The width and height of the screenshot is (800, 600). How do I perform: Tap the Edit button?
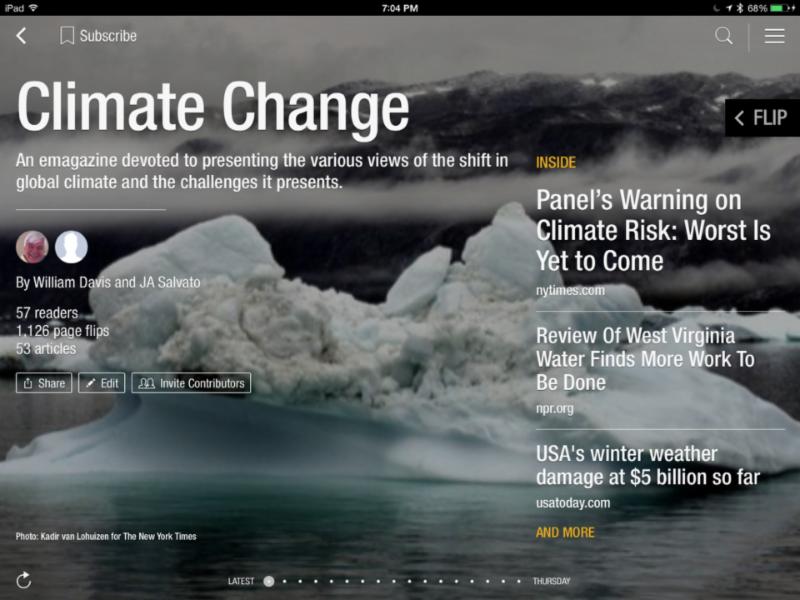[x=102, y=383]
